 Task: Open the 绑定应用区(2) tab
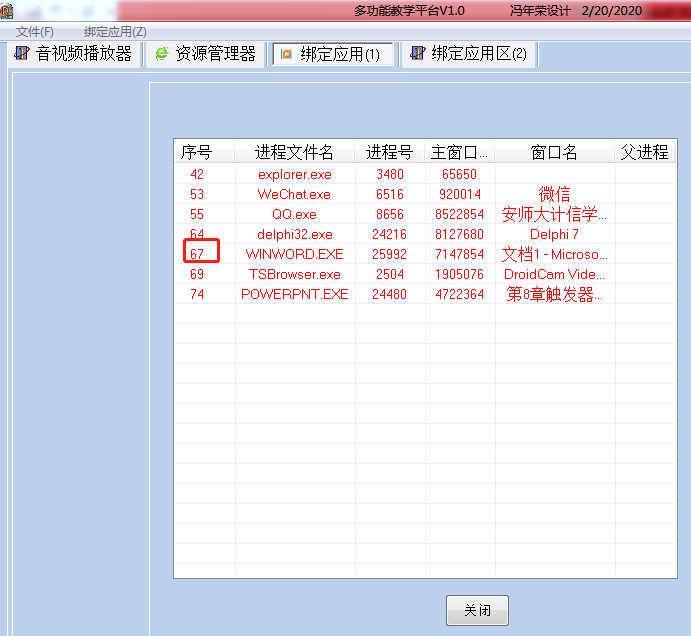[469, 54]
